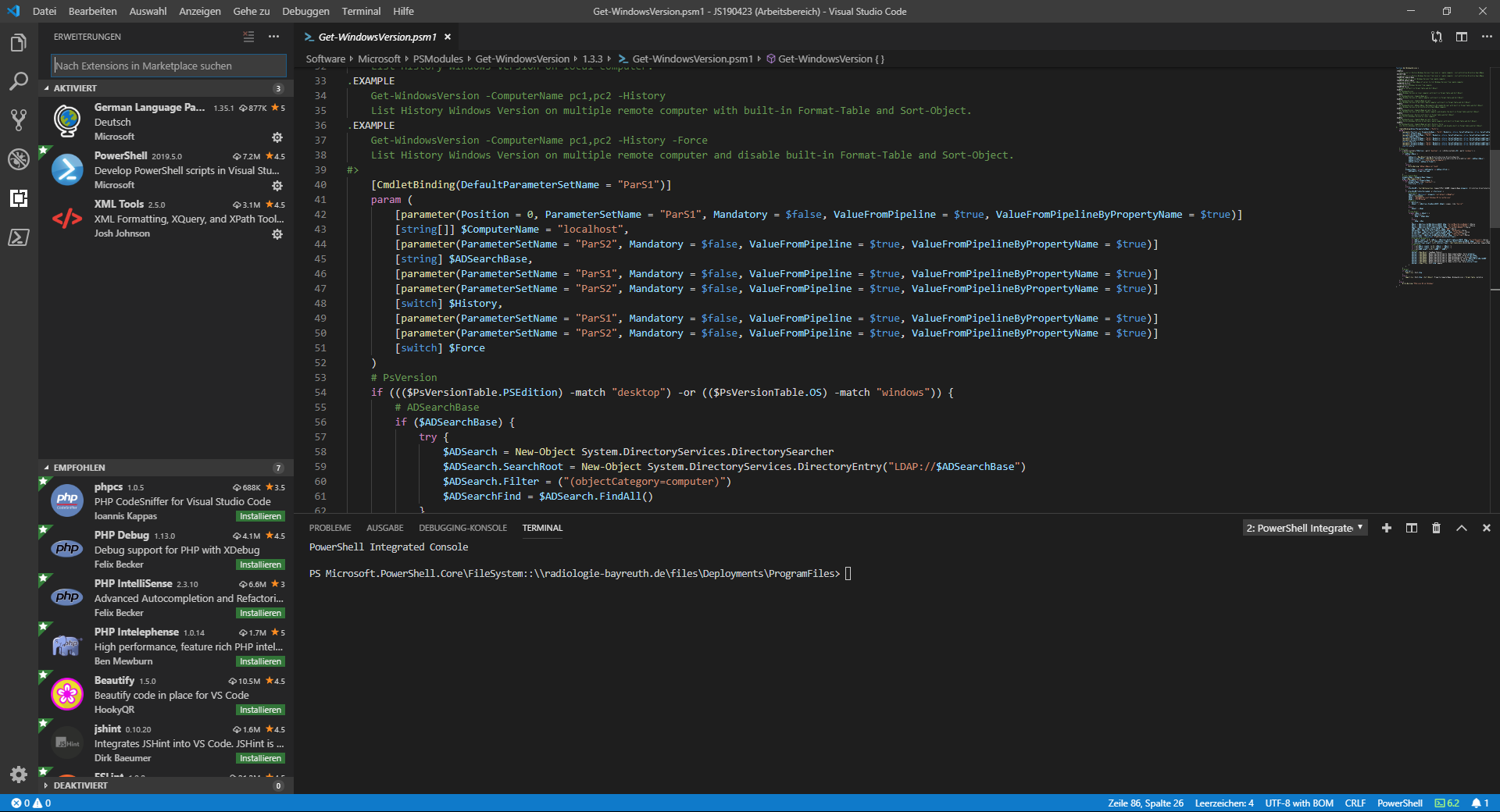
Task: Change line ending CRLF in status bar
Action: coord(1355,803)
